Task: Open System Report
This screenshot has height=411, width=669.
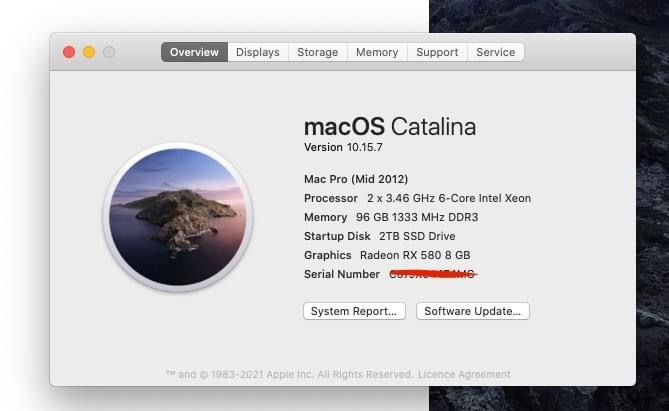Action: (x=354, y=311)
